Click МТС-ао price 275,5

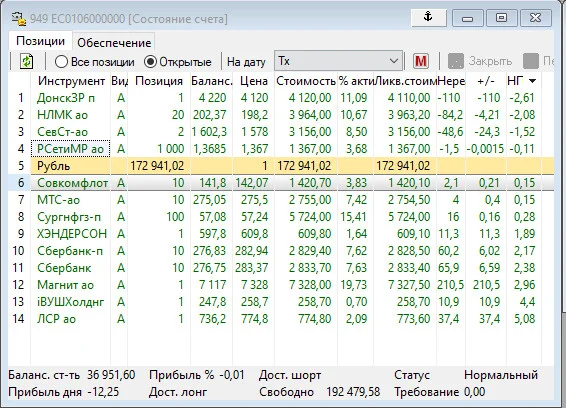click(254, 200)
